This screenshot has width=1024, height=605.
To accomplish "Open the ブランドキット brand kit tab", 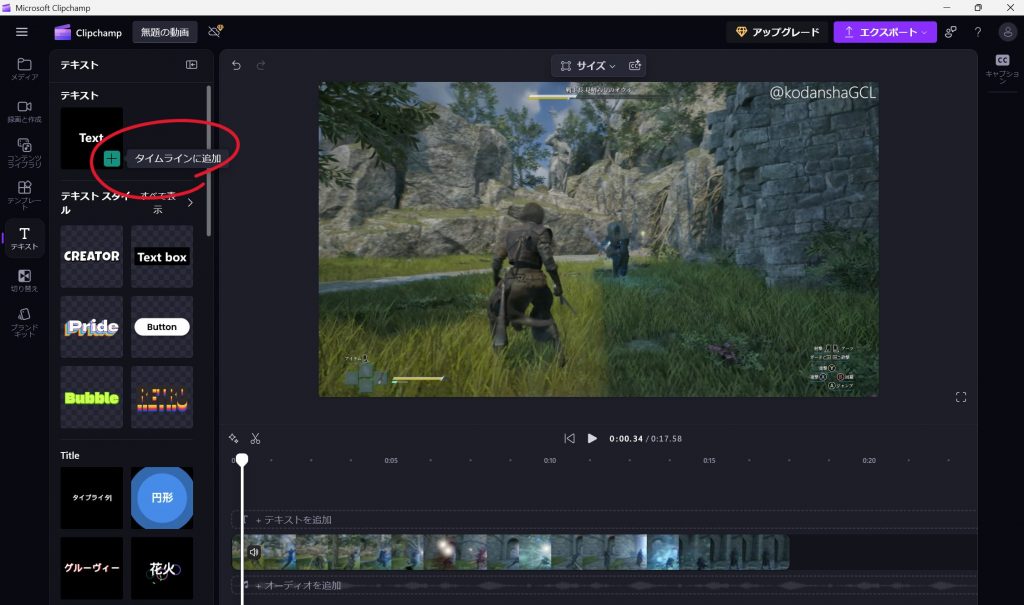I will pos(24,322).
